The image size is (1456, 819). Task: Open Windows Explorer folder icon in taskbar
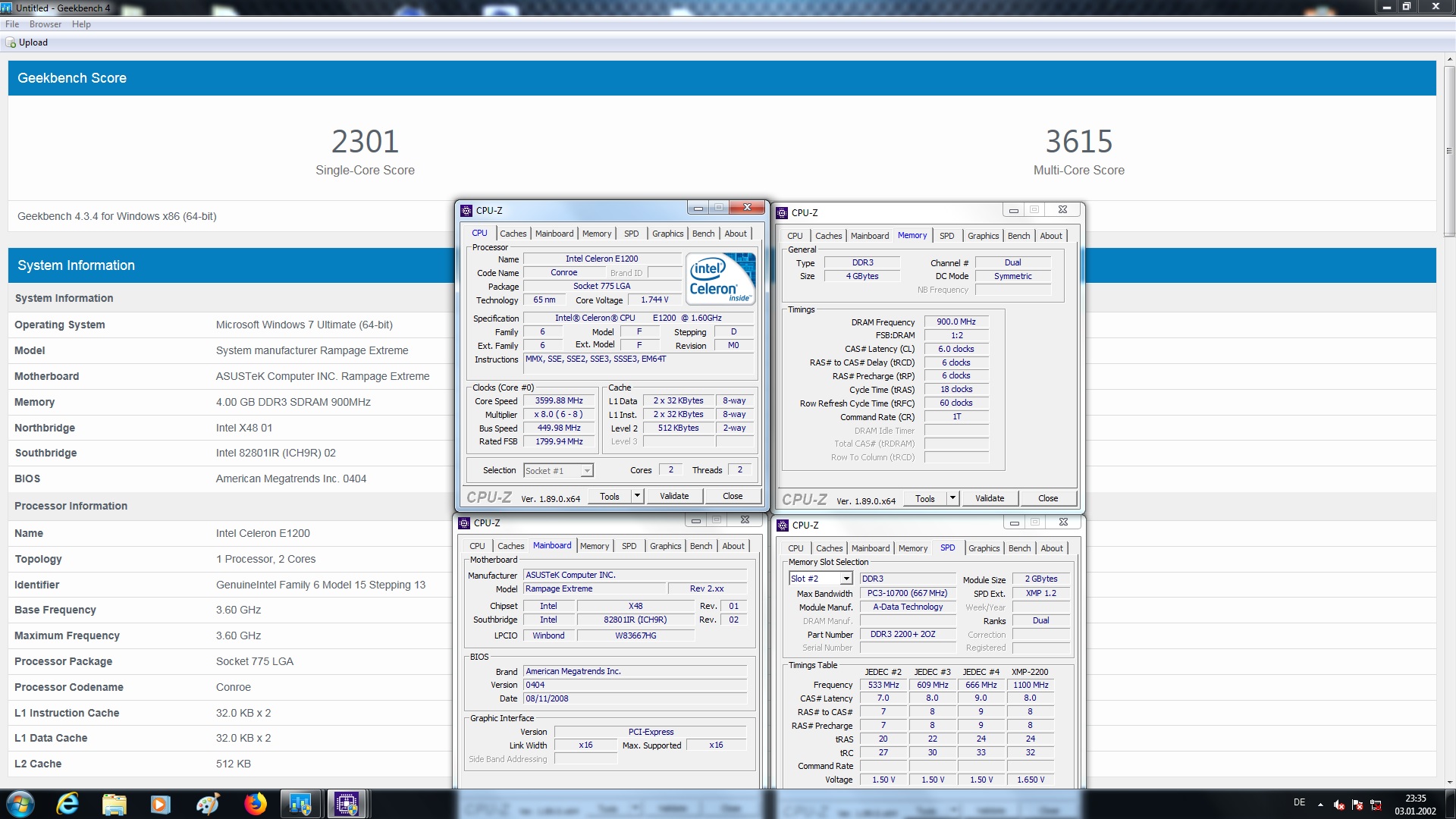(115, 804)
